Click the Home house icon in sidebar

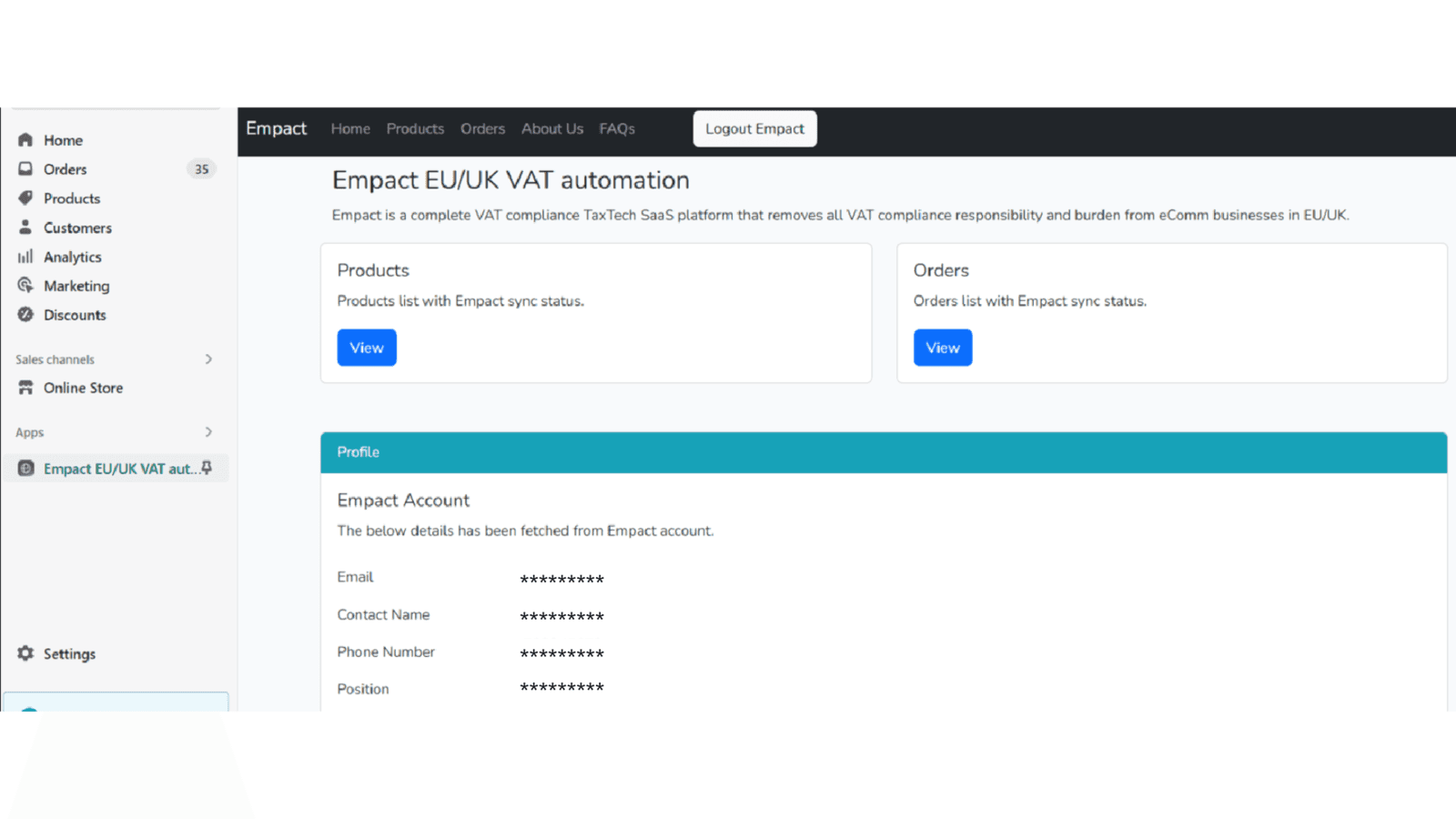[25, 140]
